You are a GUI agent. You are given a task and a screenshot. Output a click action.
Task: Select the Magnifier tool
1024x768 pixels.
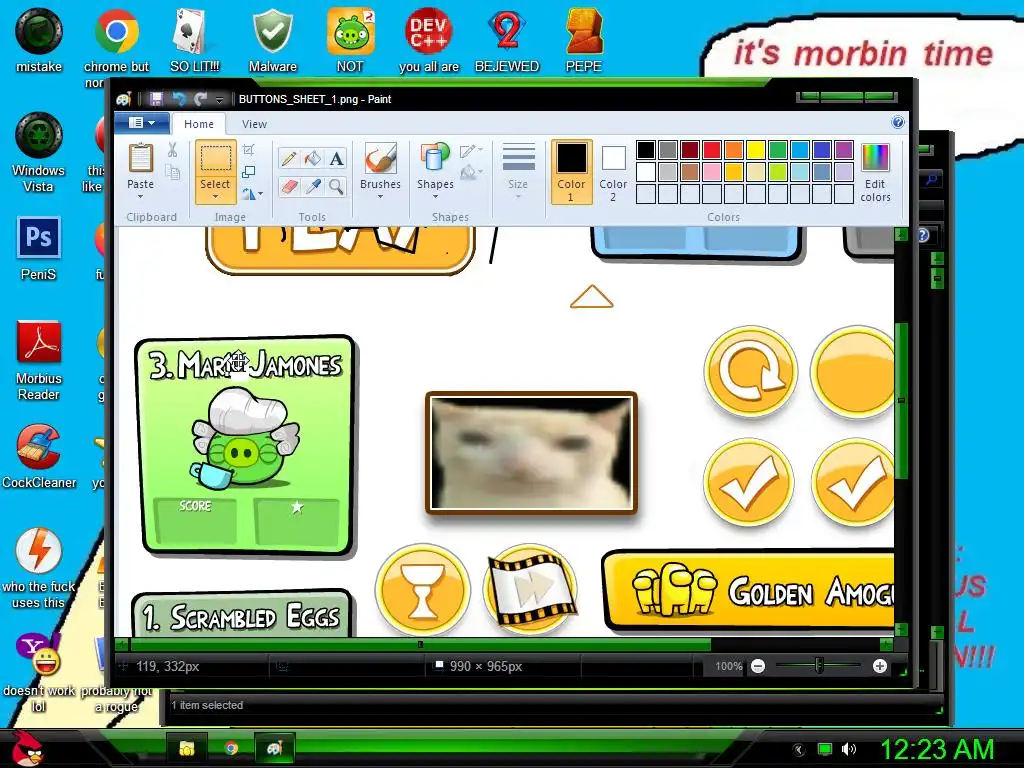coord(336,187)
